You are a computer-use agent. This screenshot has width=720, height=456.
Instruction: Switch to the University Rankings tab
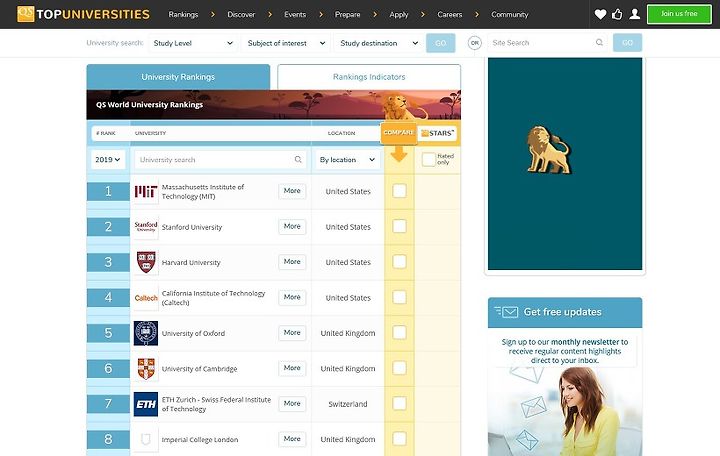178,77
